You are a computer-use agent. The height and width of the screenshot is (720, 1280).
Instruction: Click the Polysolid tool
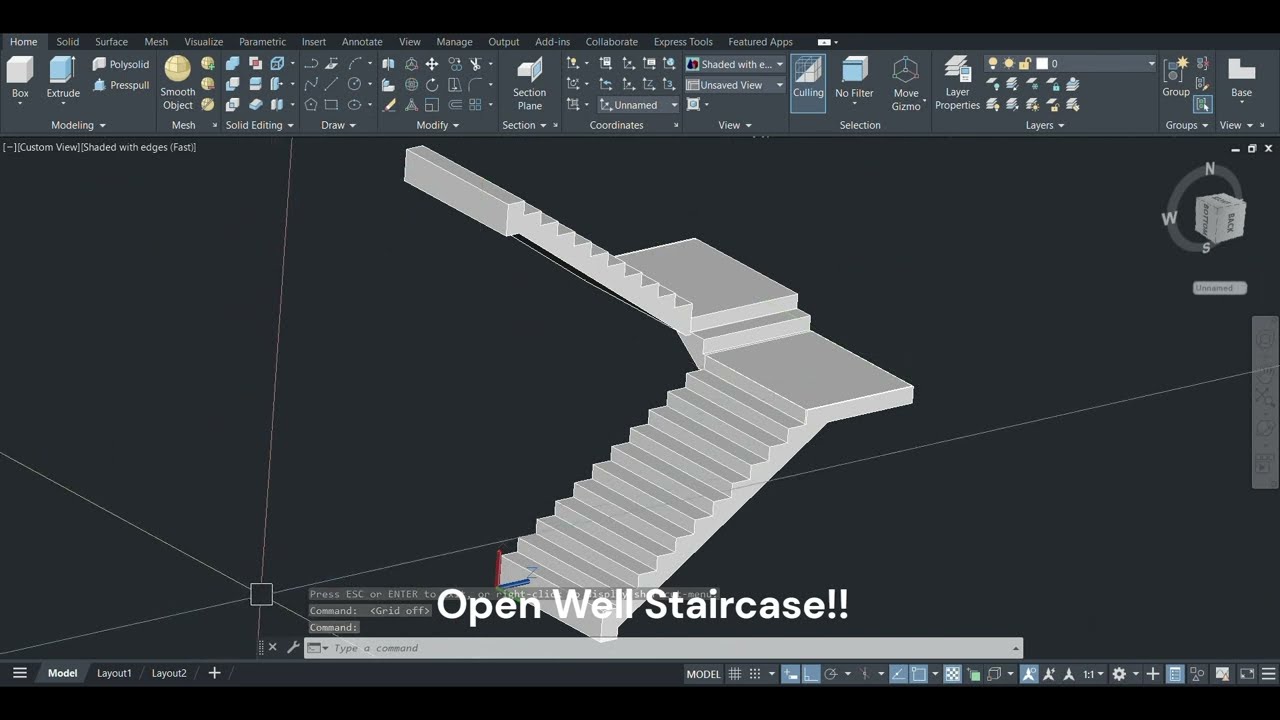coord(121,64)
